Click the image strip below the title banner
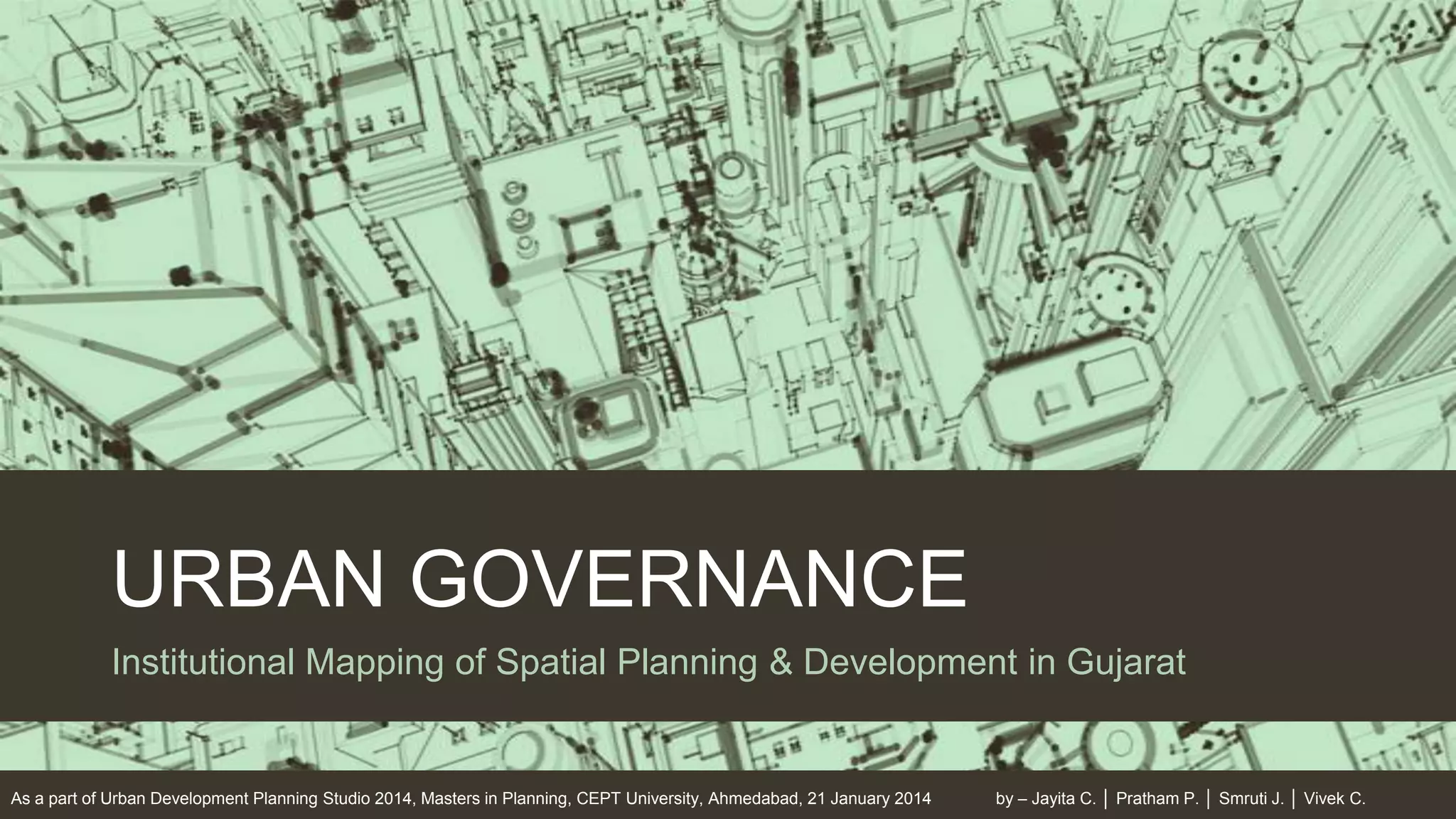 pos(728,745)
